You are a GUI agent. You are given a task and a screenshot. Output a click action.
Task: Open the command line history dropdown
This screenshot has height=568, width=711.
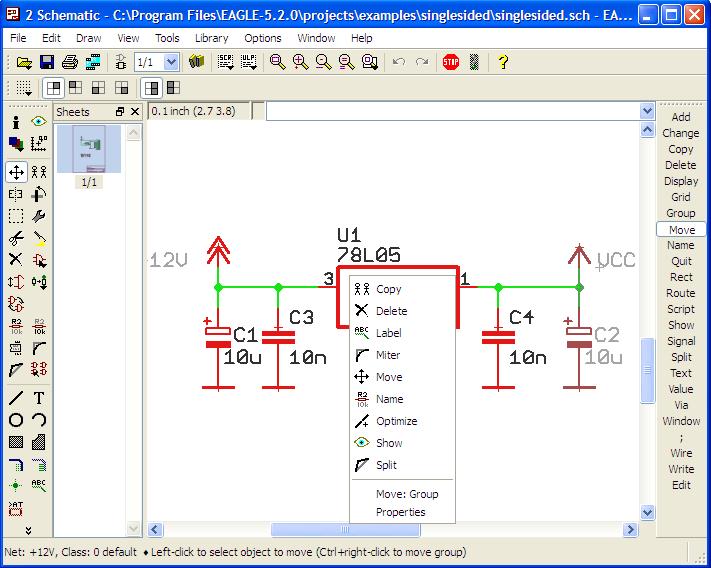[x=647, y=111]
